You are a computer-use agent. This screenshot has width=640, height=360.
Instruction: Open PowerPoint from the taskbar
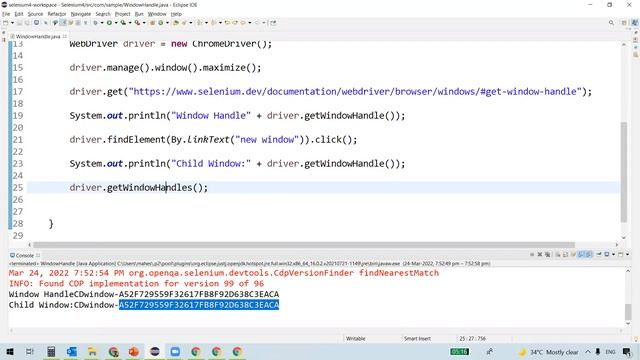click(134, 351)
